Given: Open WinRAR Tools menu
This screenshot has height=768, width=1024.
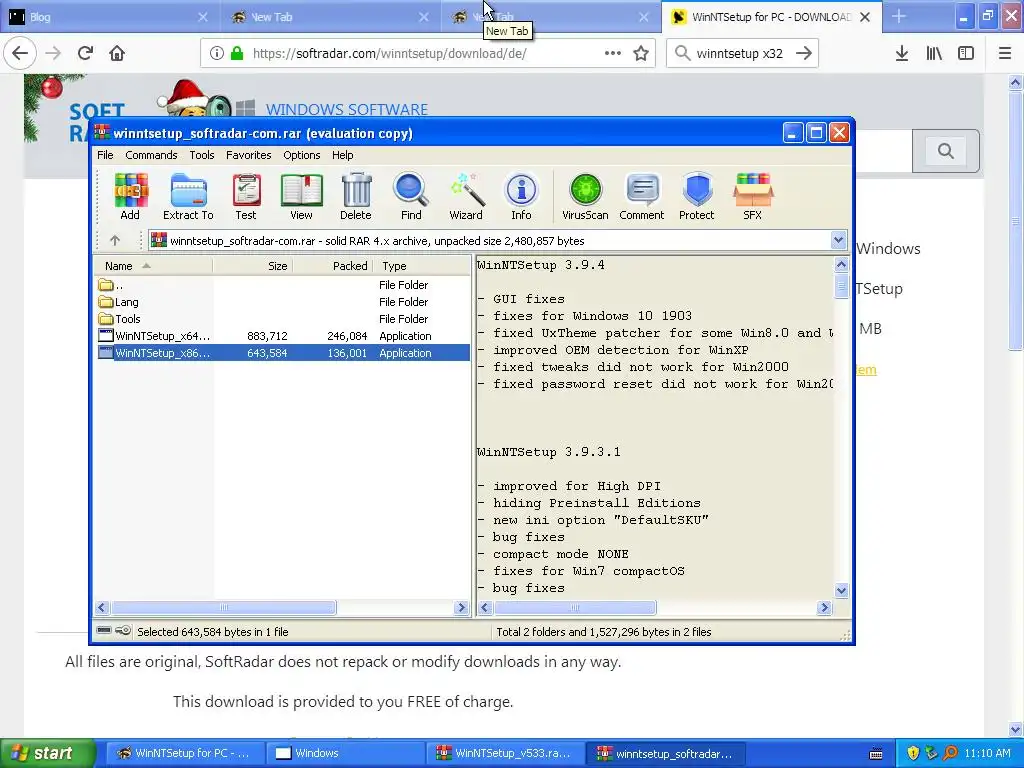Looking at the screenshot, I should [202, 155].
